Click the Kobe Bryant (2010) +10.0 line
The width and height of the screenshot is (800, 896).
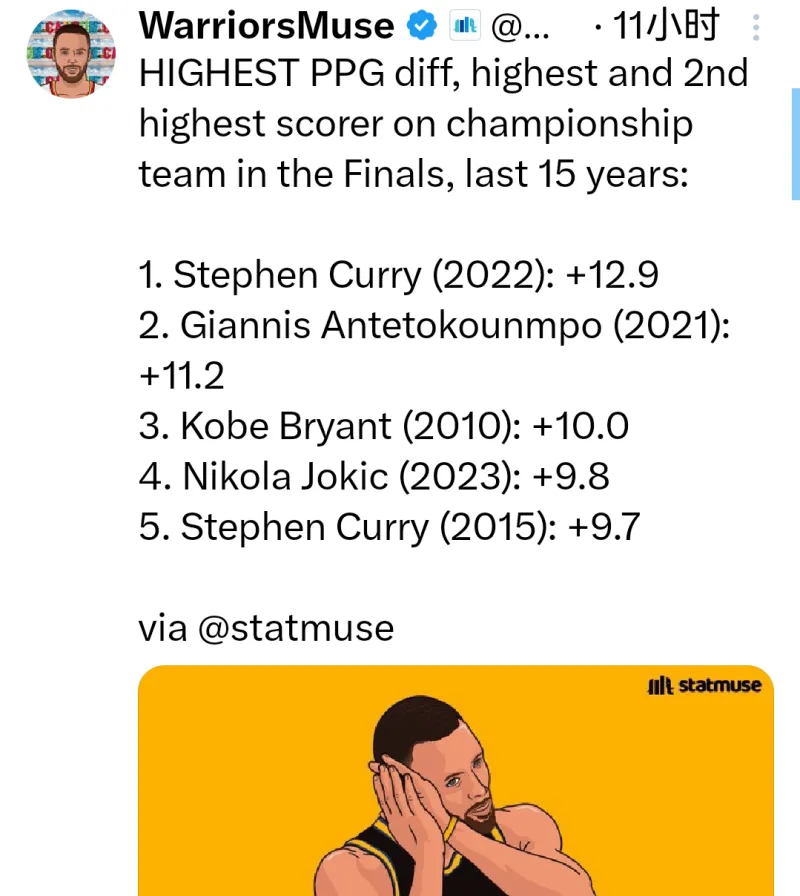click(383, 426)
